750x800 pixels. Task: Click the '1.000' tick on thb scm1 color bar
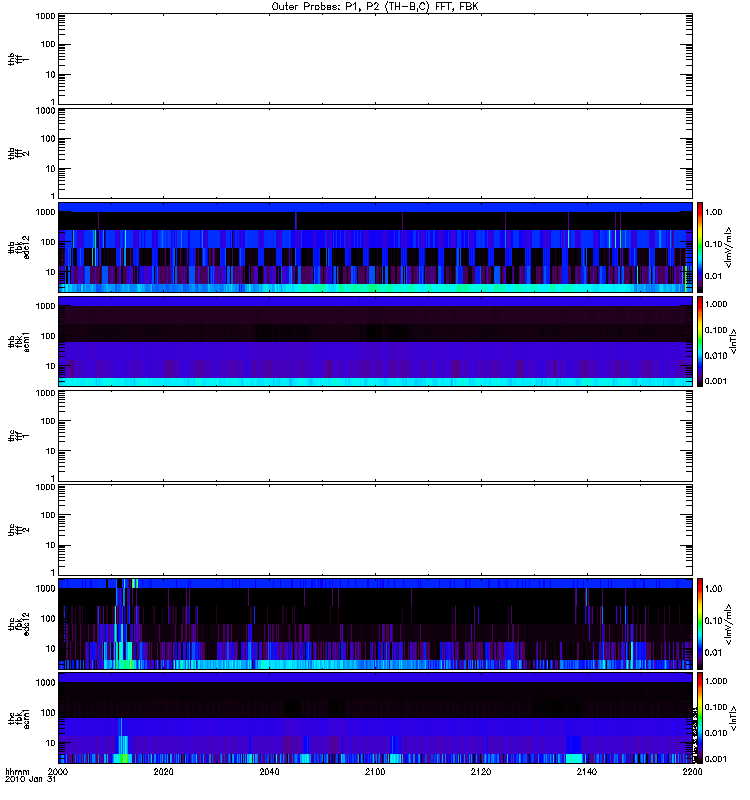[x=716, y=304]
